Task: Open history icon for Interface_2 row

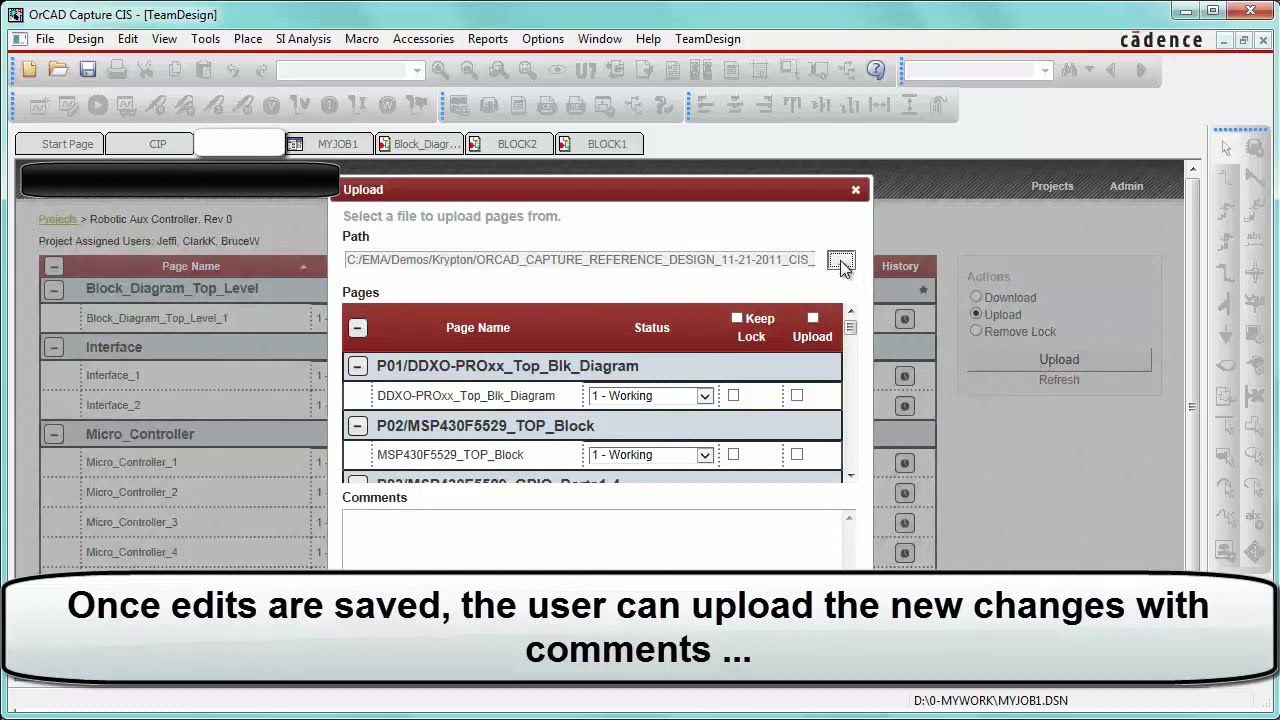Action: coord(905,406)
